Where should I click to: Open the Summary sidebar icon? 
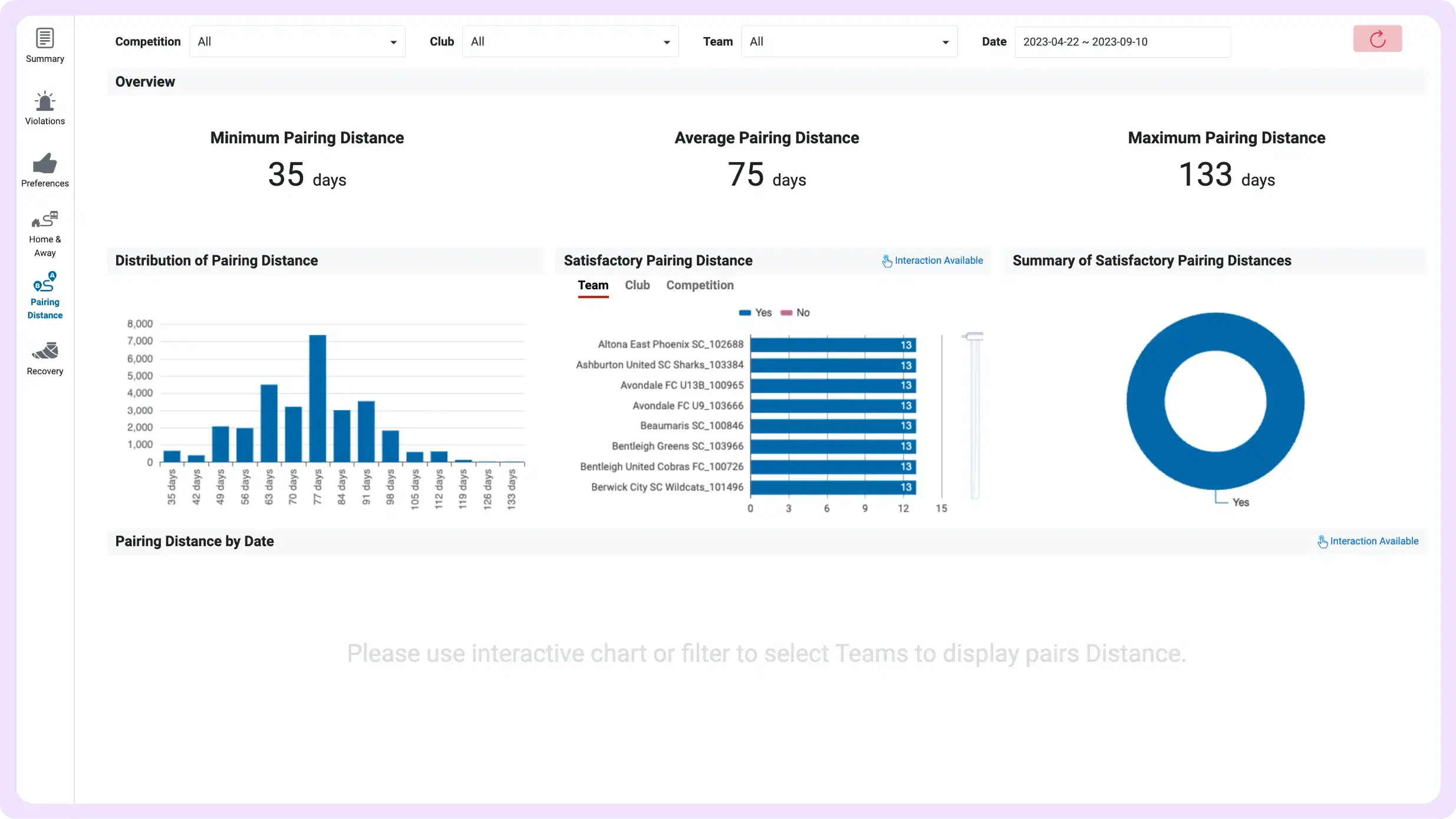coord(45,39)
